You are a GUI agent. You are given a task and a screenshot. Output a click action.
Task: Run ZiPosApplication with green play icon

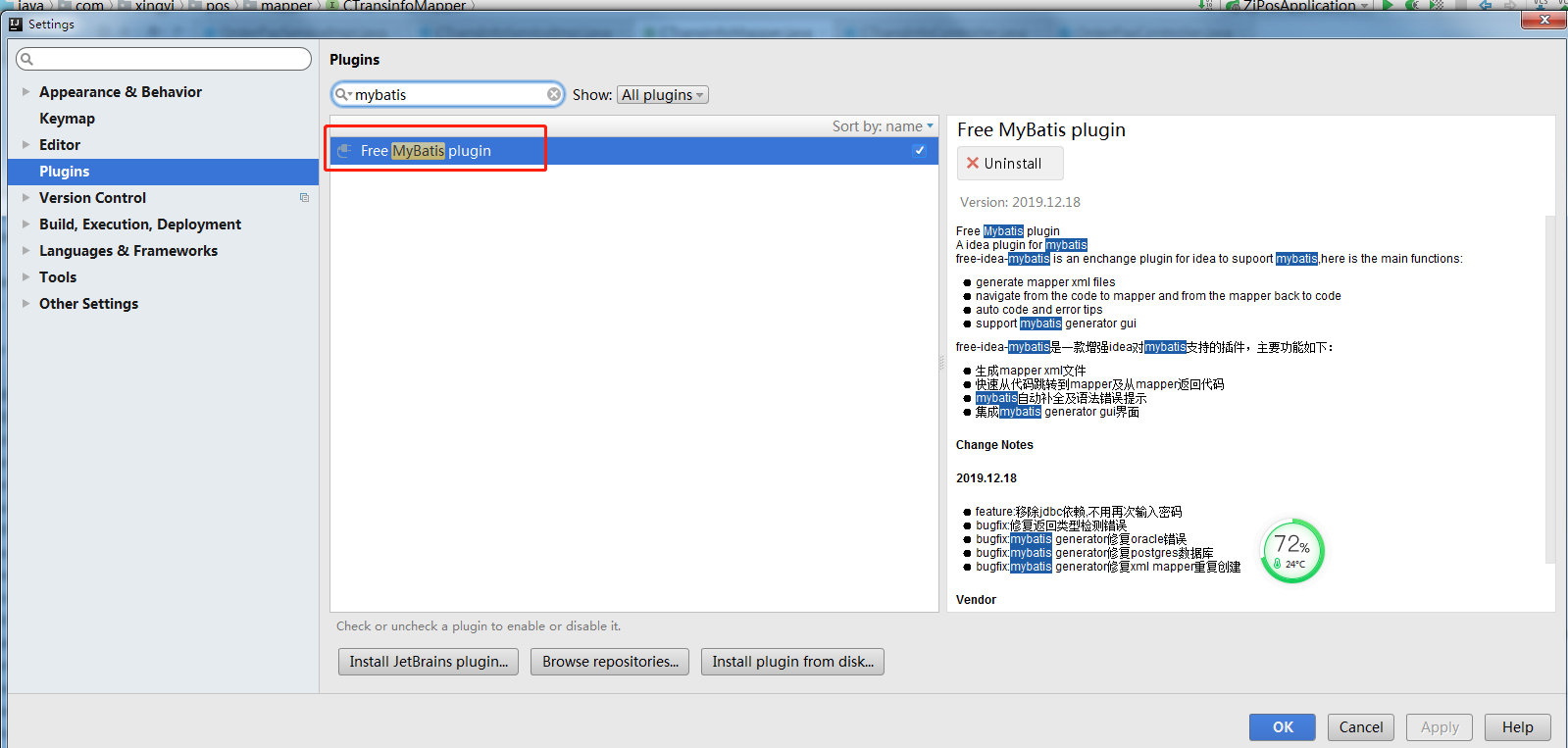[x=1388, y=5]
